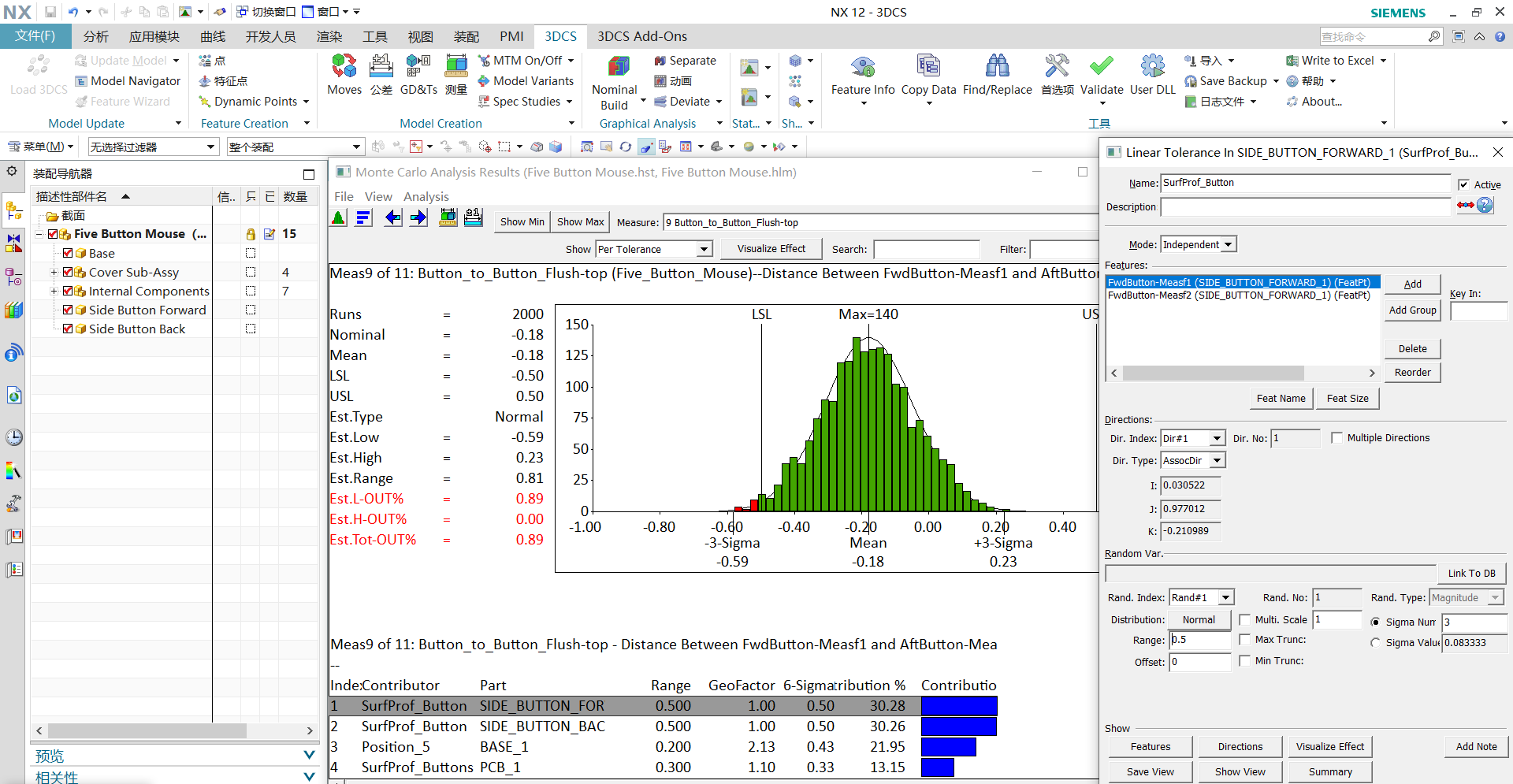Open Feature Info
This screenshot has height=784, width=1513.
click(863, 76)
